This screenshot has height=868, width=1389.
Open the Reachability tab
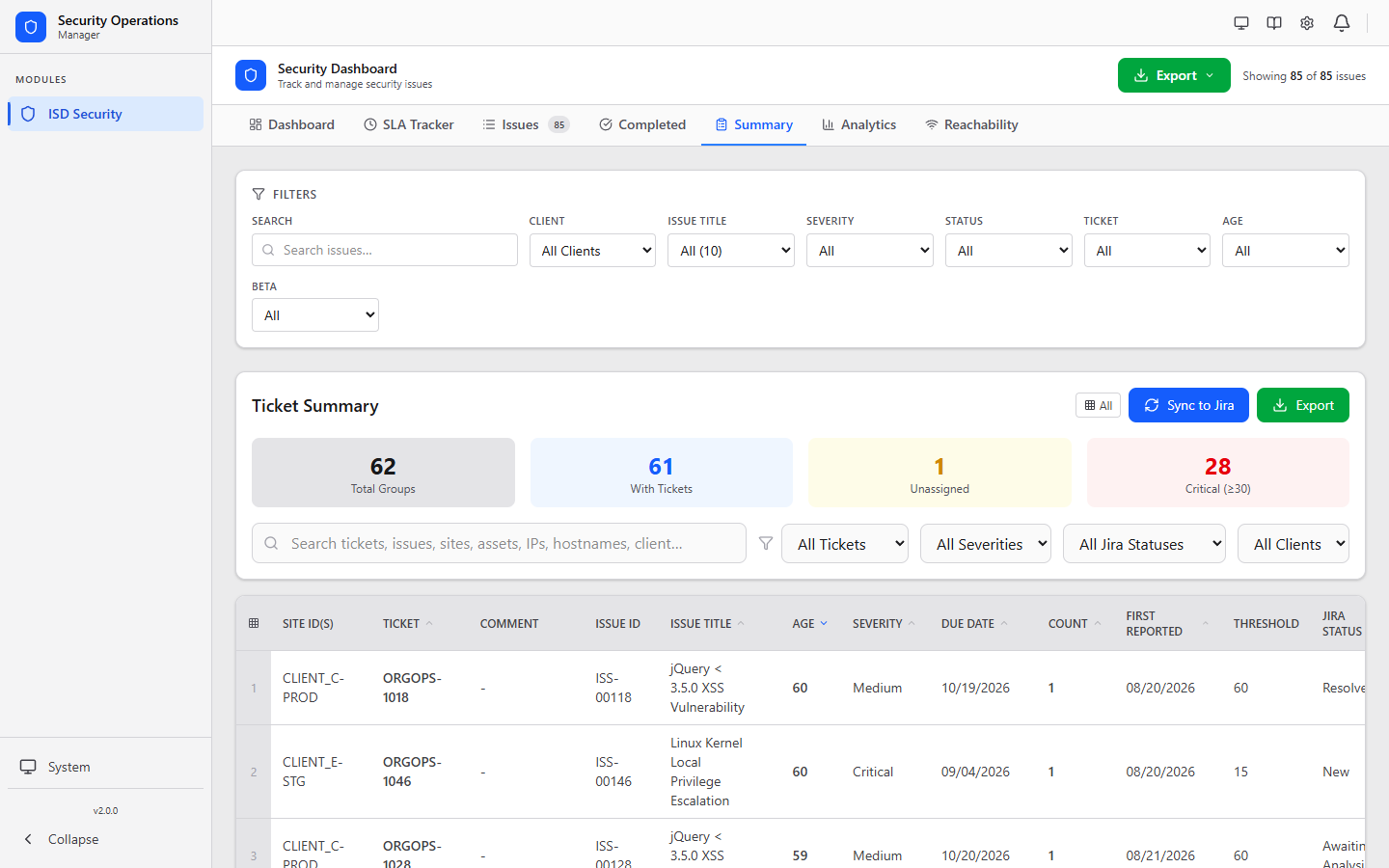(971, 124)
